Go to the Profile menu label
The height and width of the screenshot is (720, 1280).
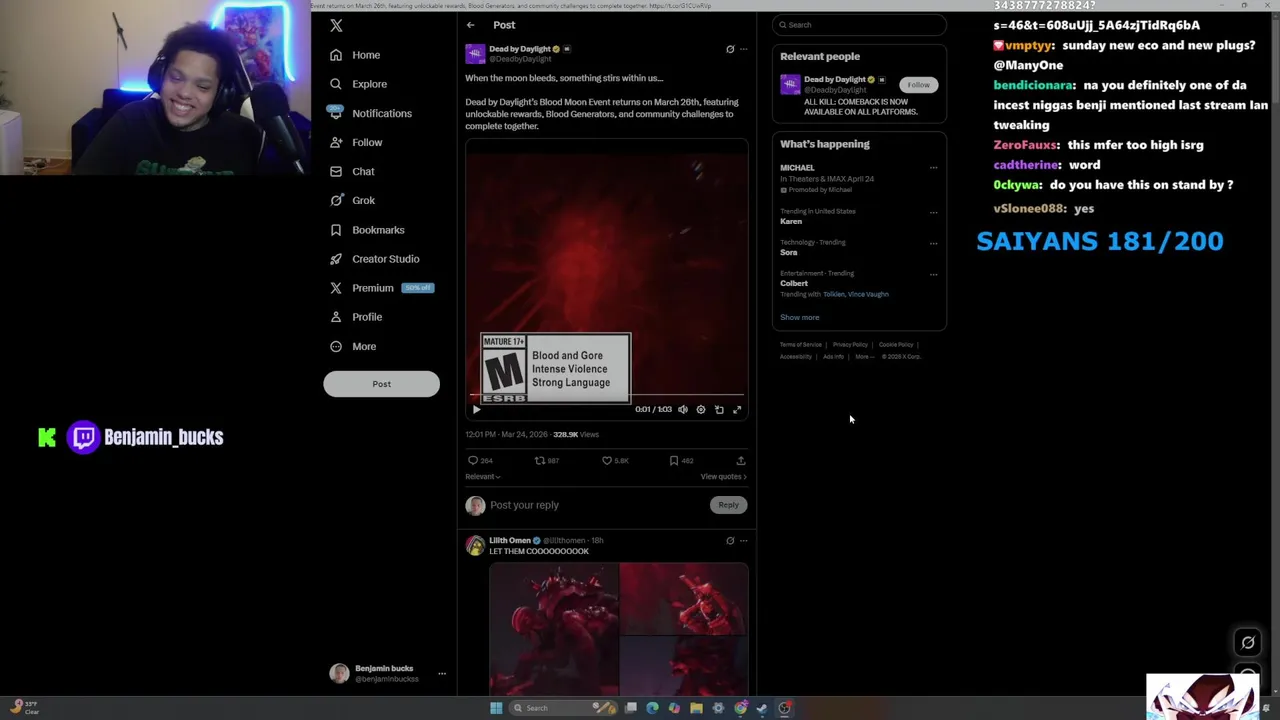(x=367, y=317)
